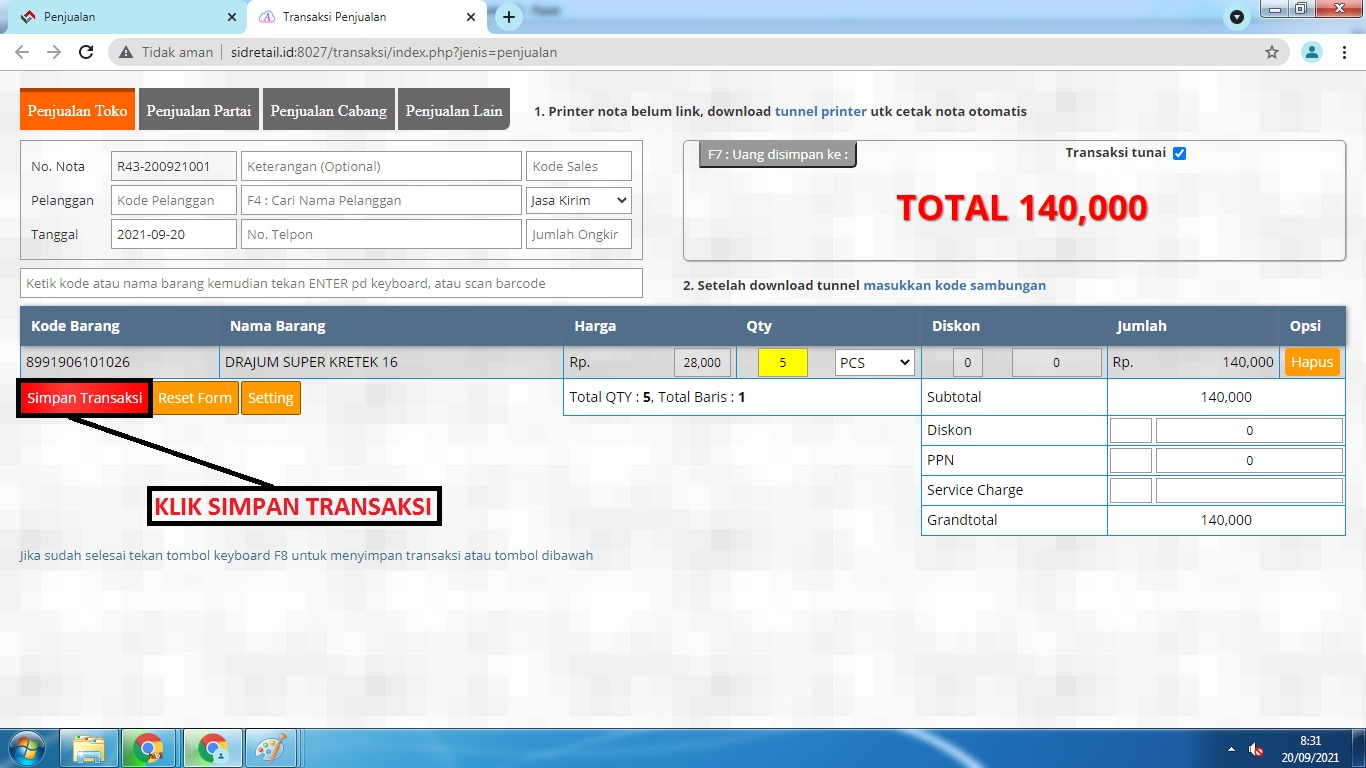
Task: Click the not-secure warning triangle icon
Action: pos(126,52)
